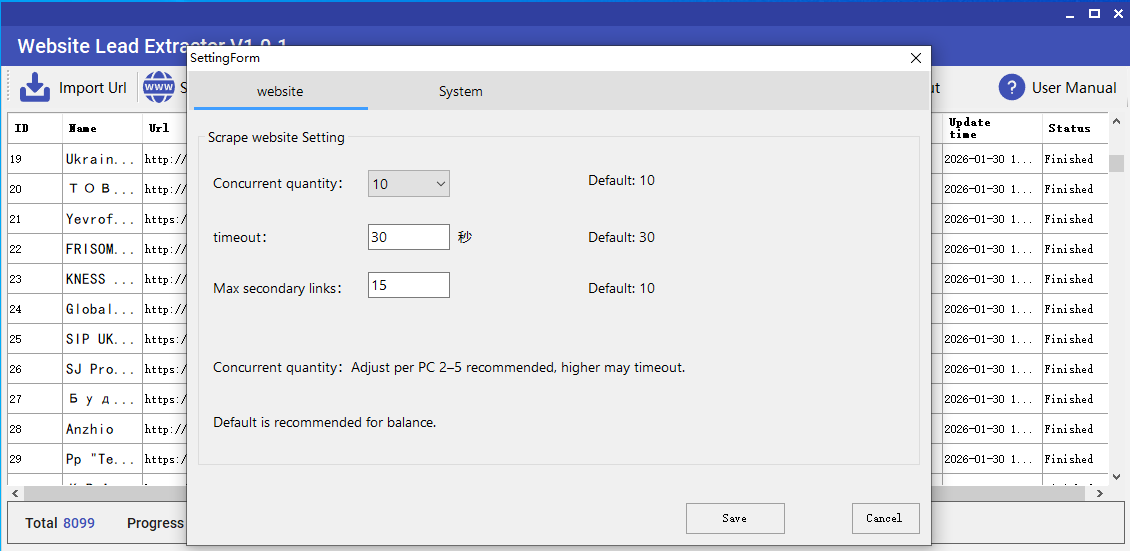Click right arrow of horizontal scrollbar
This screenshot has height=551, width=1130.
1100,494
